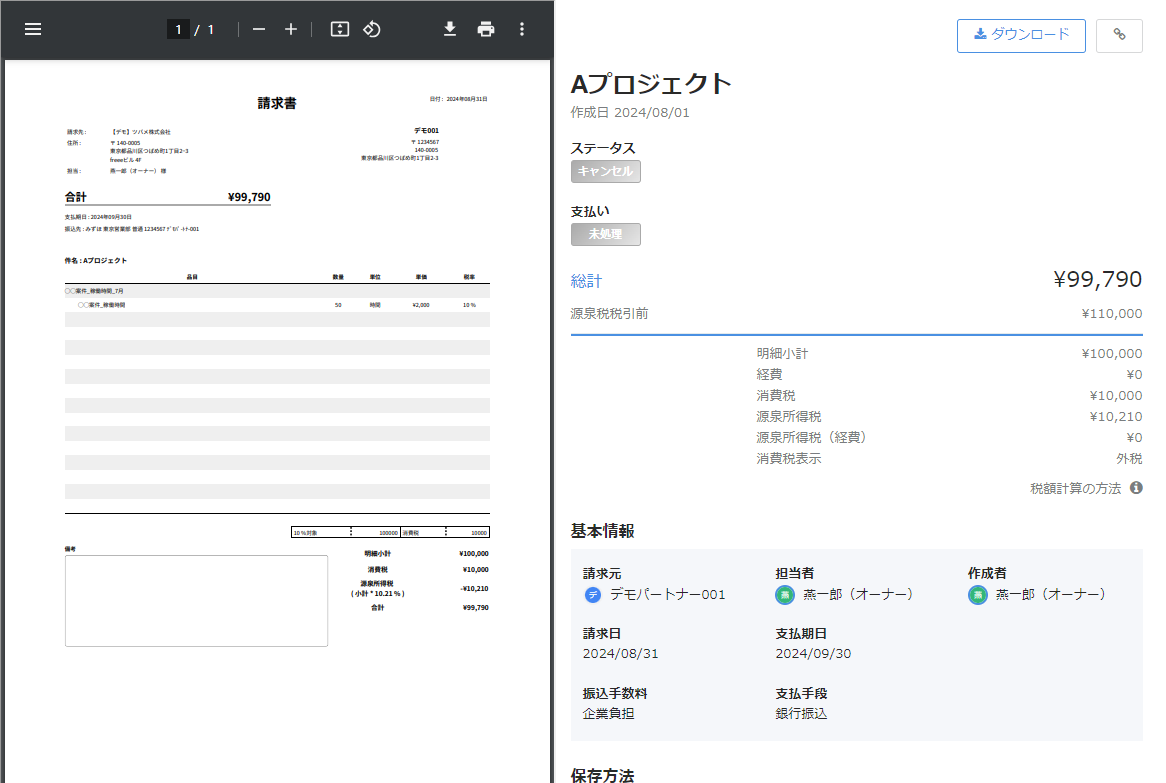This screenshot has height=783, width=1166.
Task: Click the 消費税 ¥10,000 value in summary
Action: 1115,396
